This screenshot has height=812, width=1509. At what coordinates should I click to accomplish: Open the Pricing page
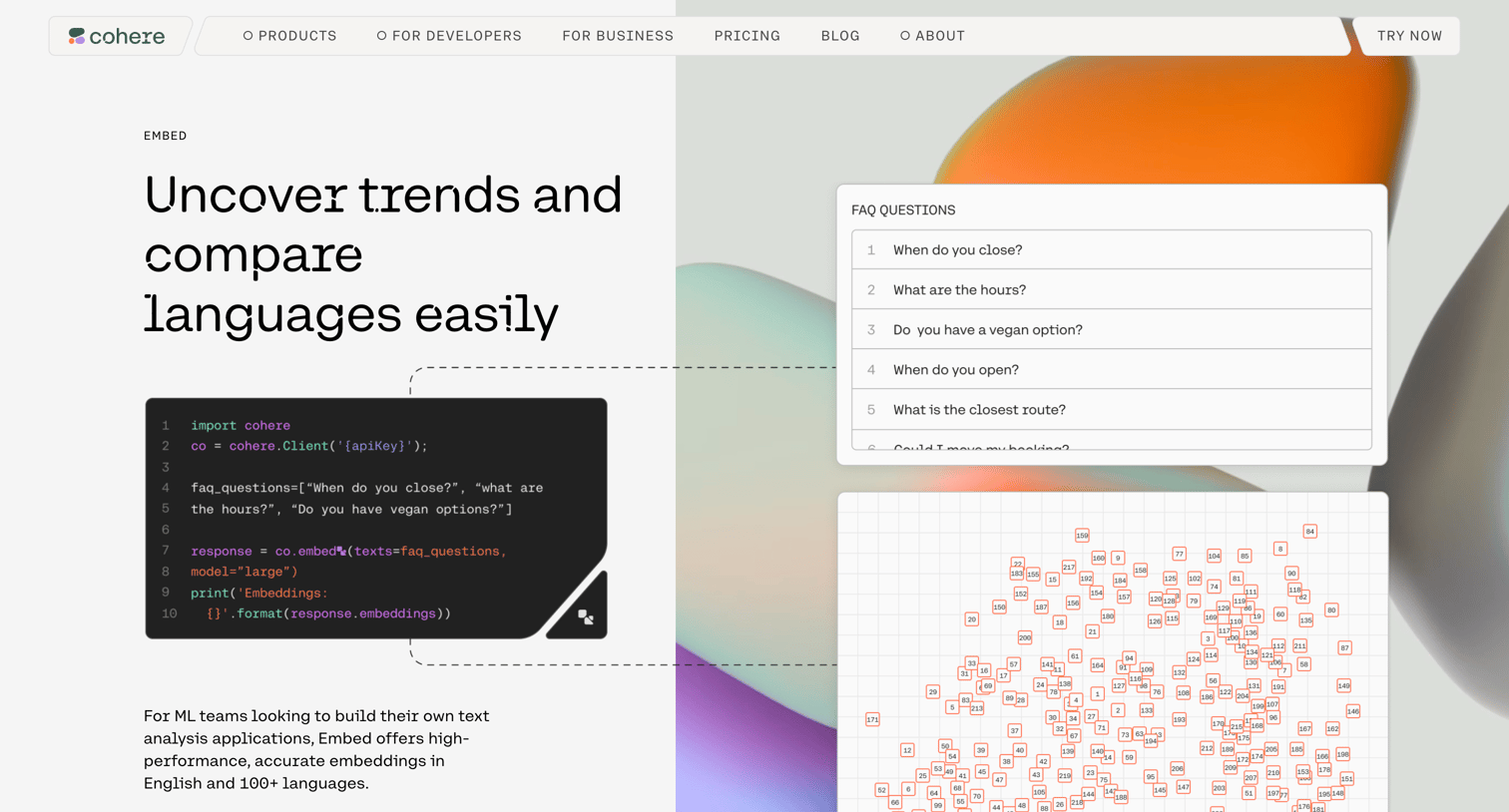(748, 36)
